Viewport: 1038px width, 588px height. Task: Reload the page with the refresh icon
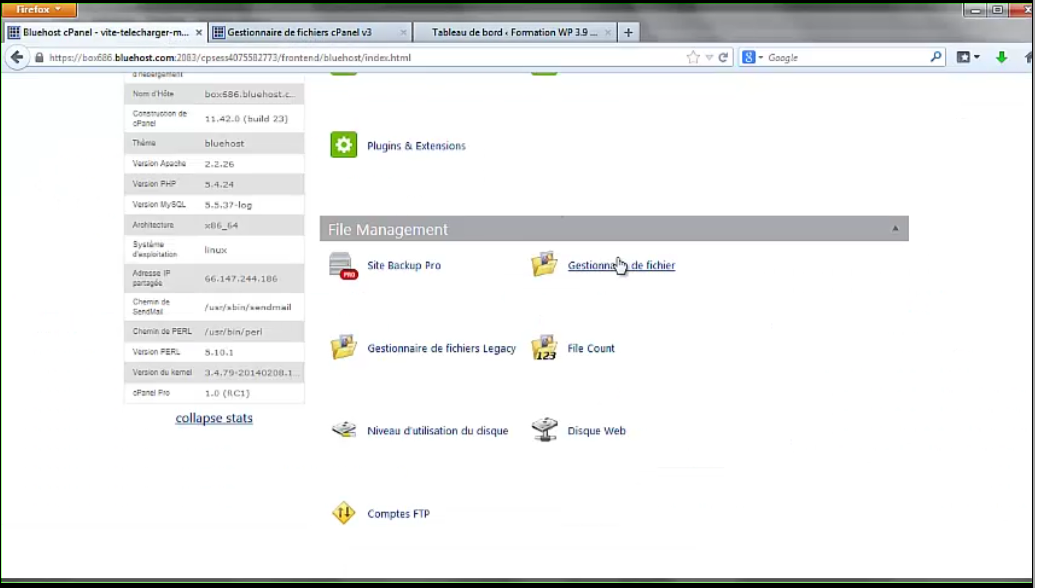[x=724, y=58]
